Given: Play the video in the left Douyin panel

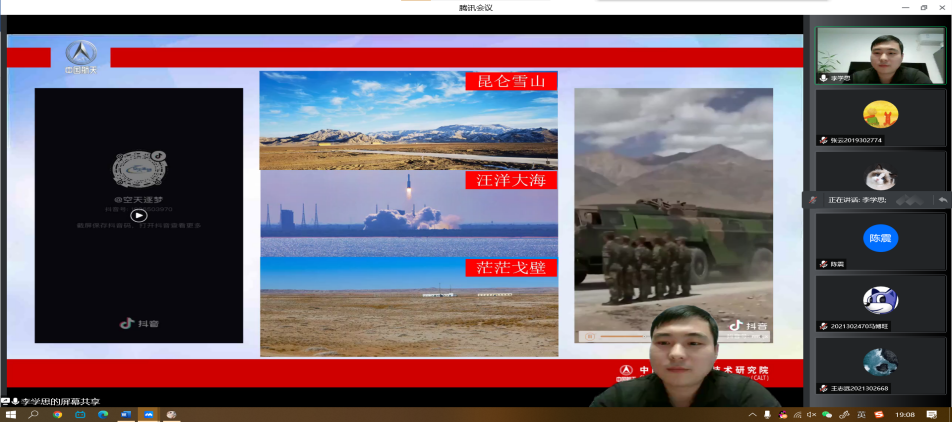Looking at the screenshot, I should tap(139, 215).
